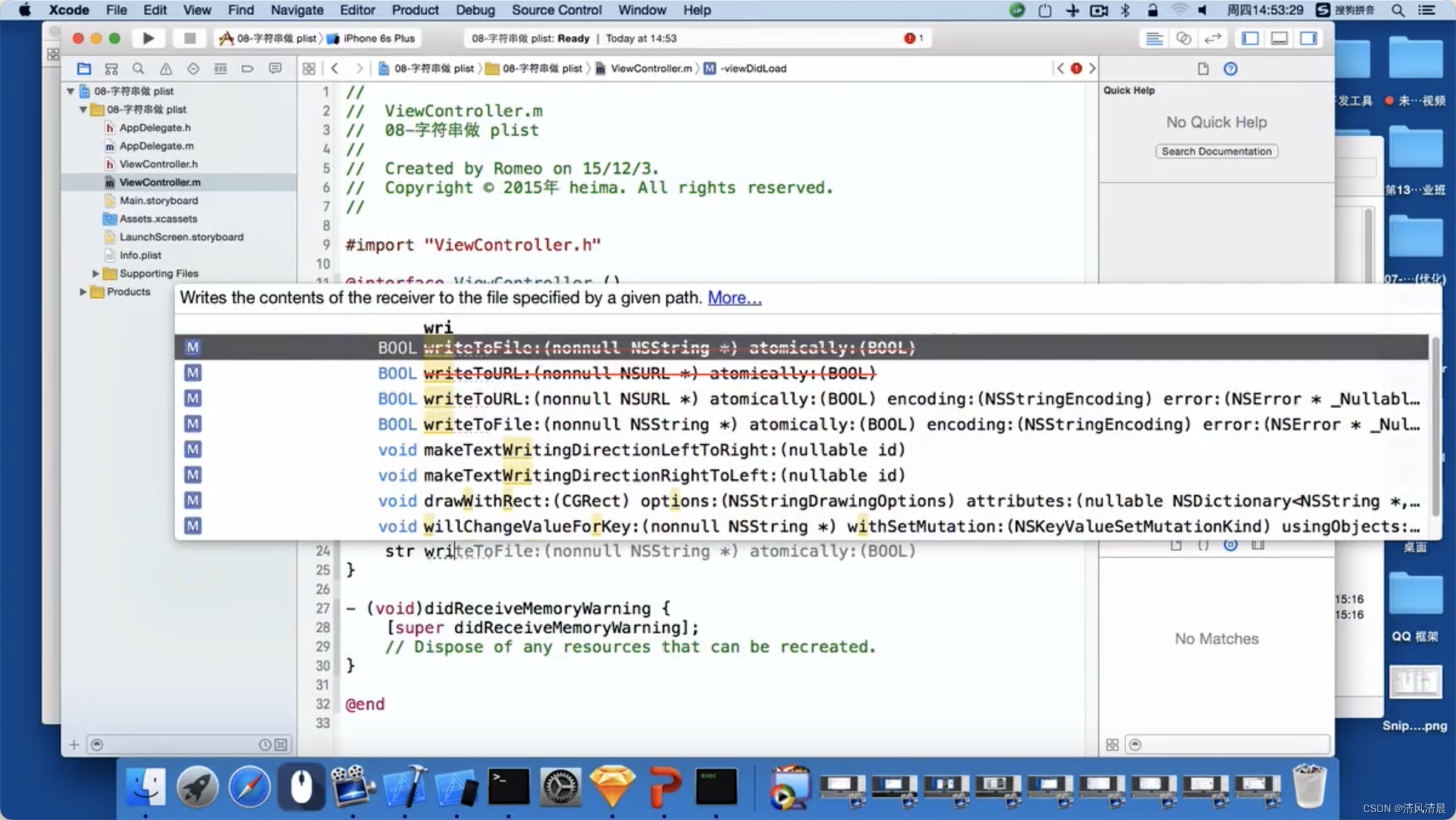Click the error badge in activity viewer
1456x820 pixels.
914,38
